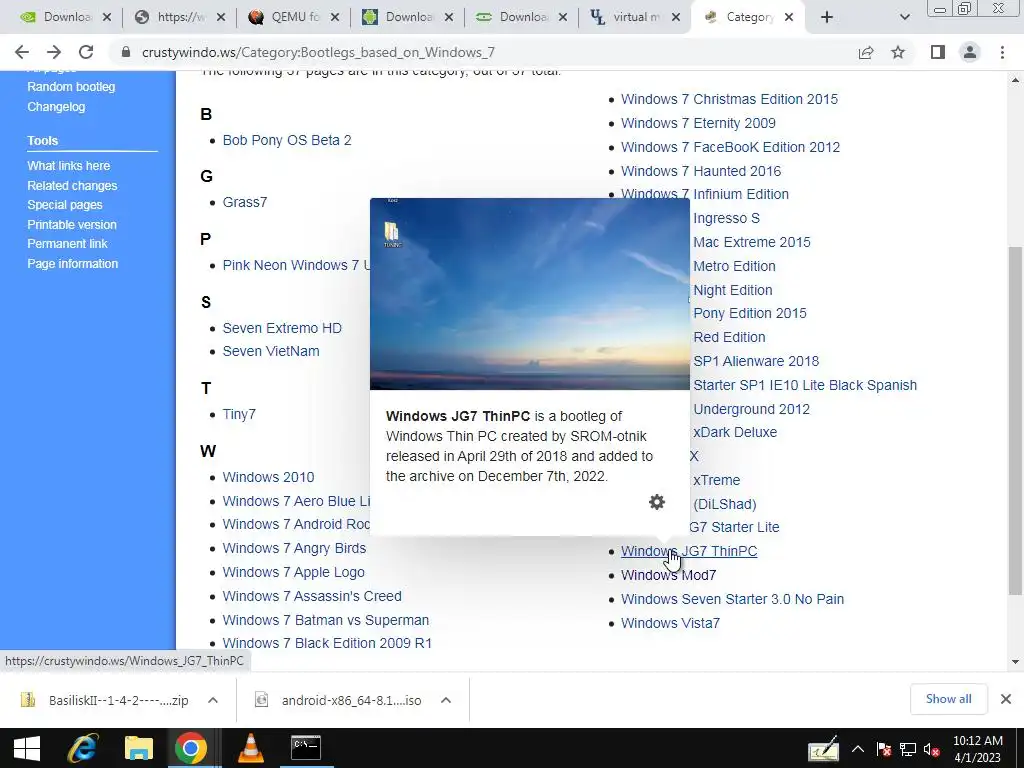This screenshot has width=1024, height=768.
Task: Open Windows 7 Christmas Edition 2015
Action: point(729,99)
